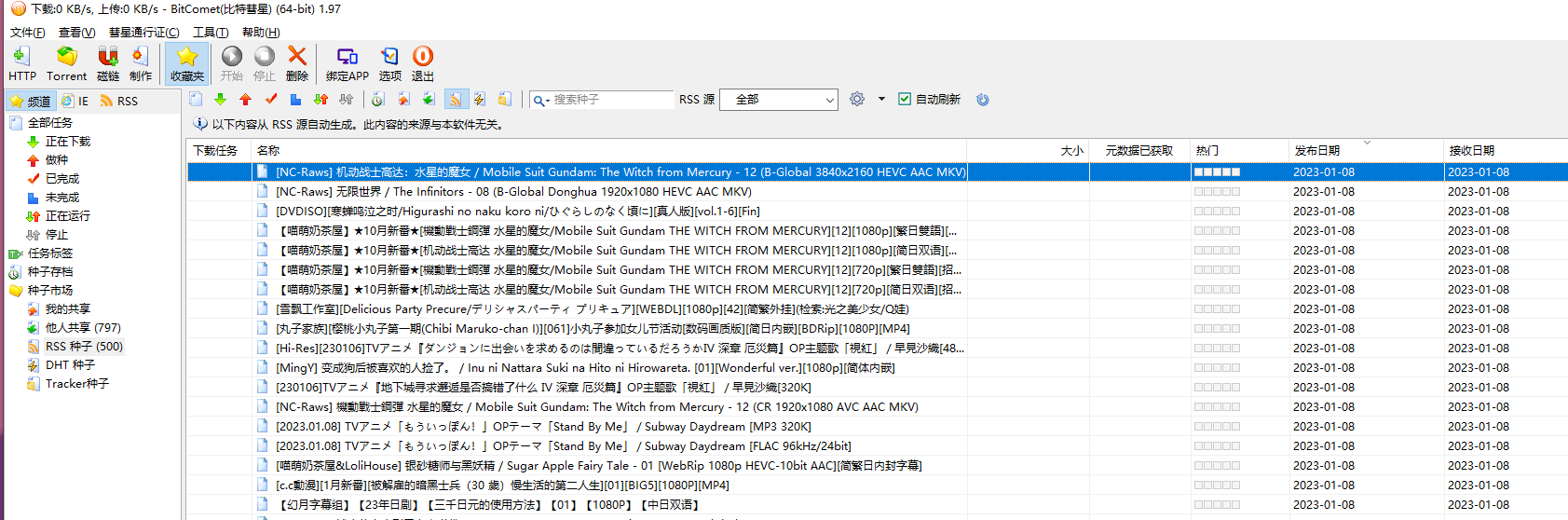This screenshot has width=1568, height=520.
Task: Open a Torrent file via toolbar
Action: point(66,63)
